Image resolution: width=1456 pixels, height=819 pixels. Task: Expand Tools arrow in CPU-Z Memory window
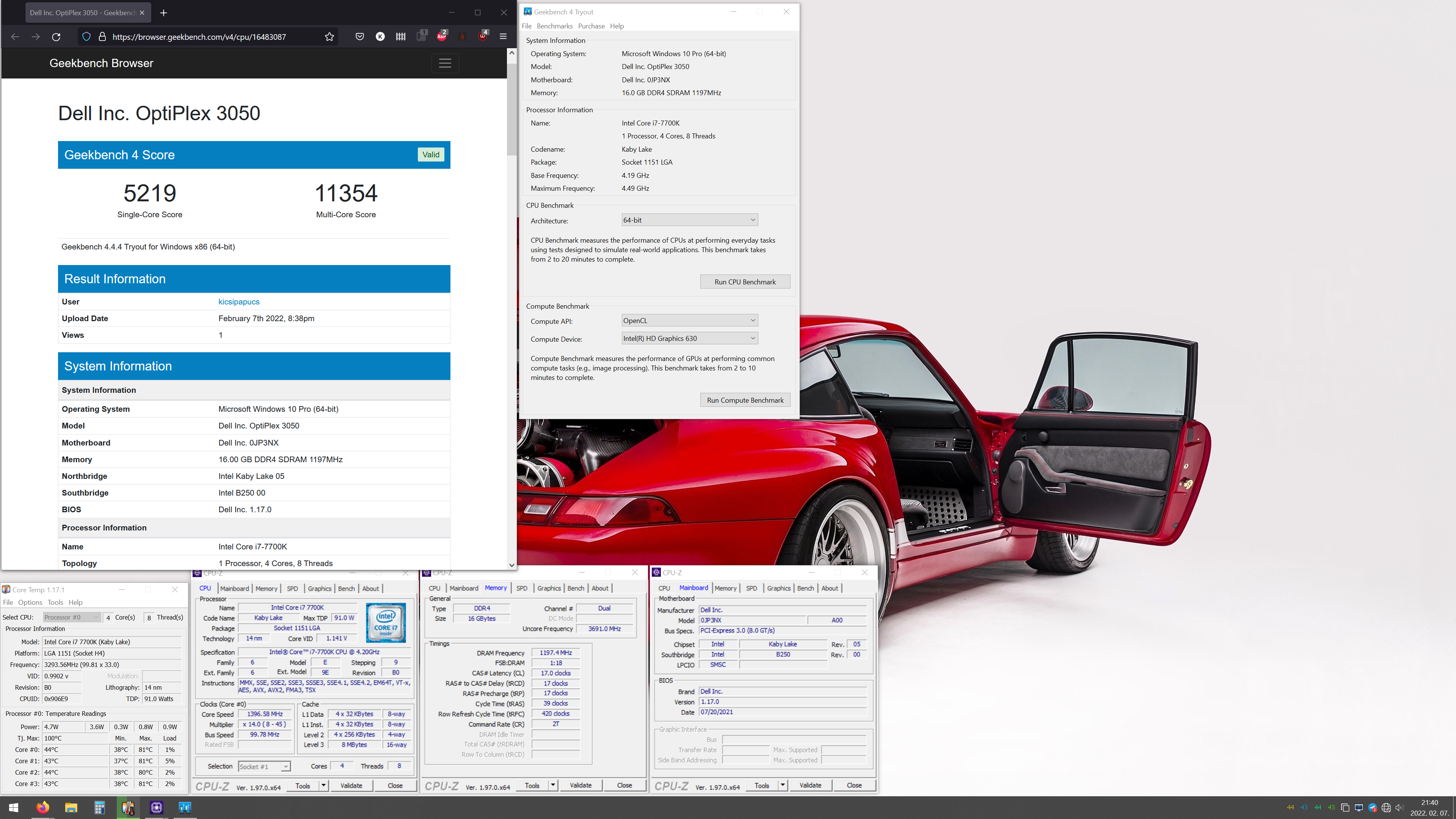553,786
